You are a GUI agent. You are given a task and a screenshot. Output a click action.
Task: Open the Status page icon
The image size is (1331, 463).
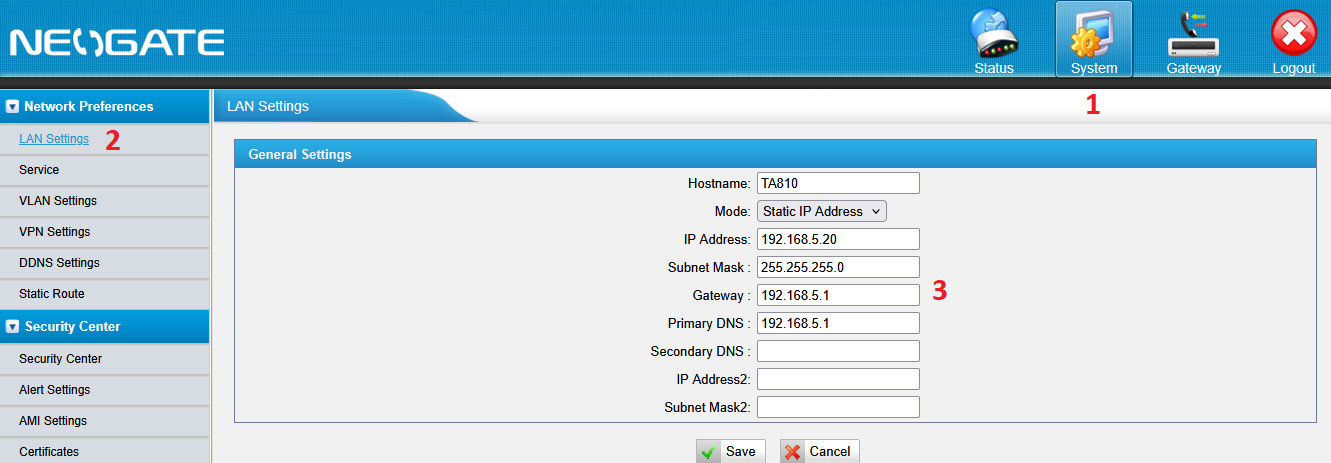point(994,36)
